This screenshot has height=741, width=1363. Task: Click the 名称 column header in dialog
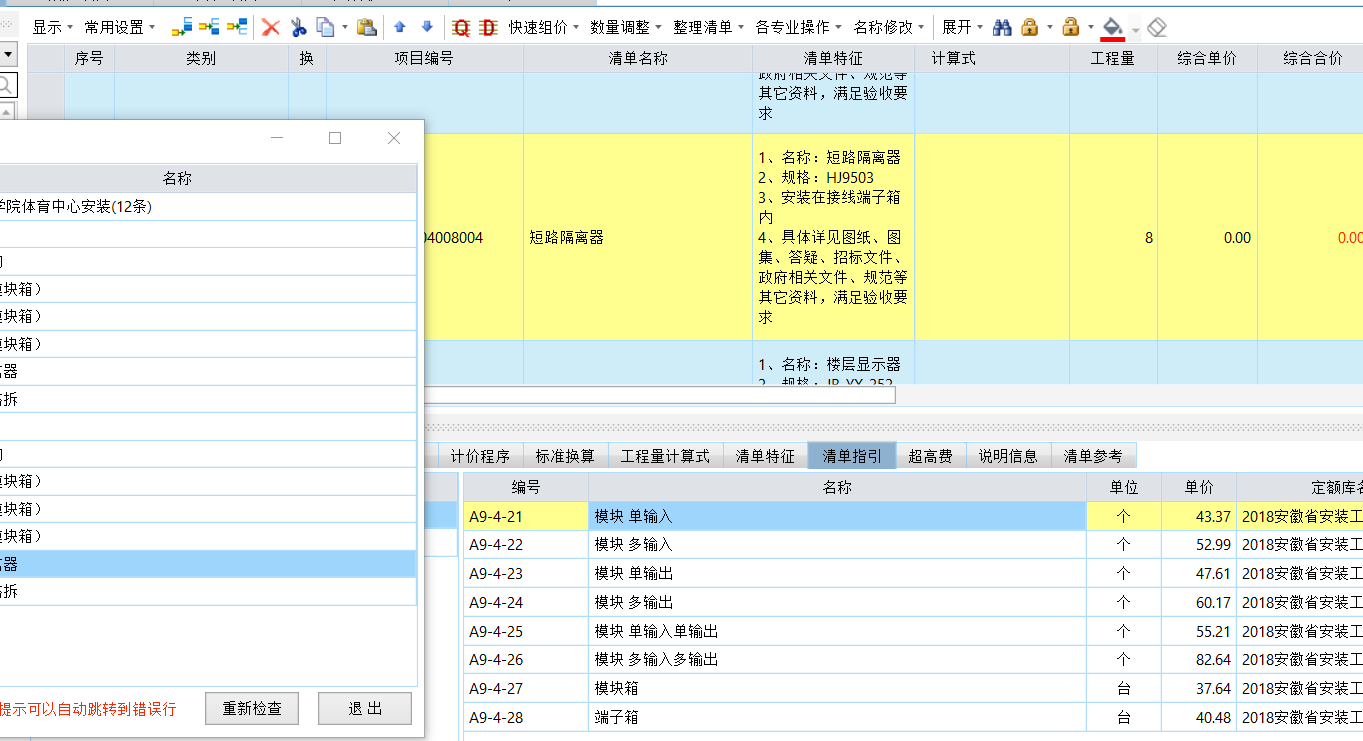208,179
